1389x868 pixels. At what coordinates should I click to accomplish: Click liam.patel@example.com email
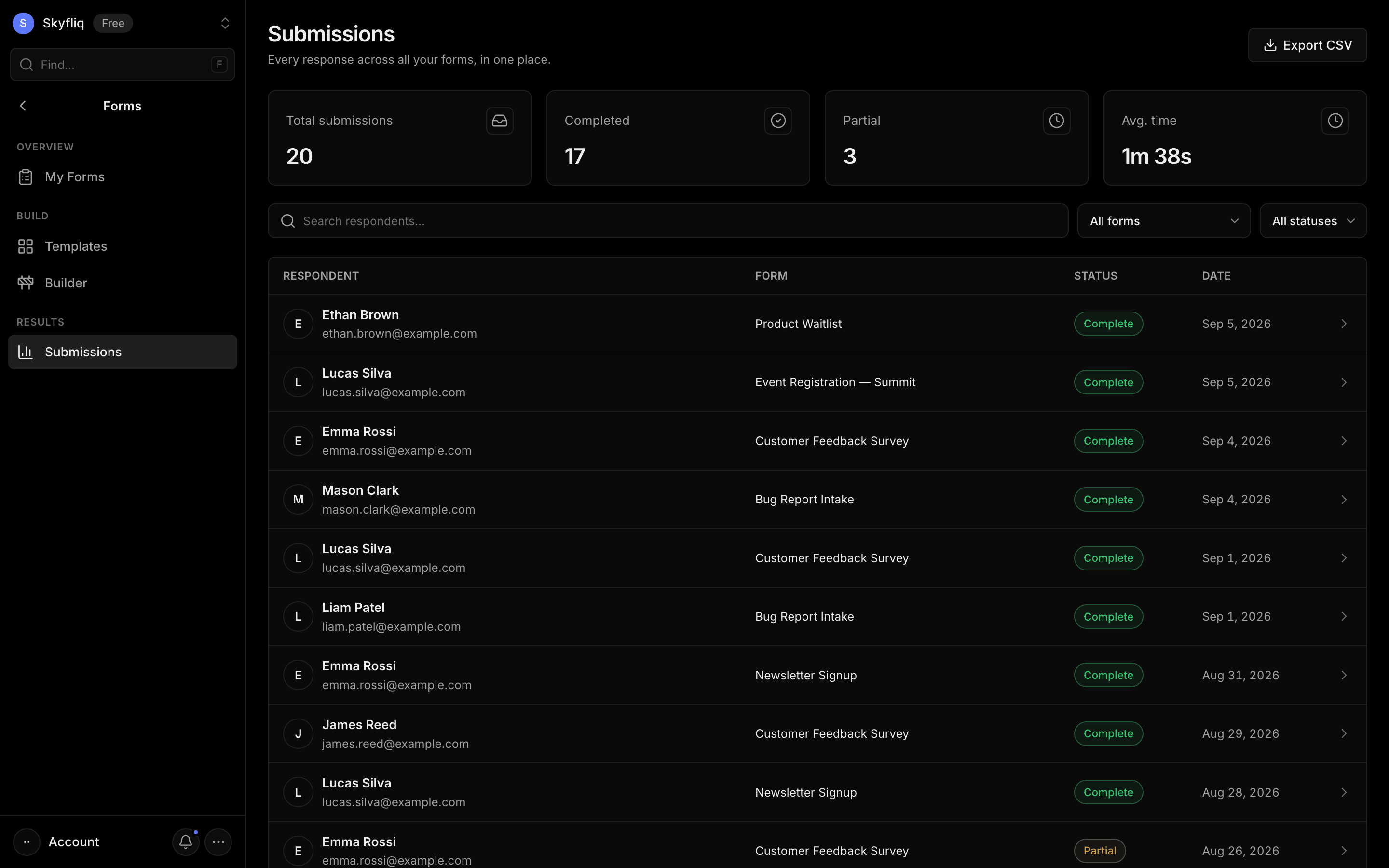(391, 627)
